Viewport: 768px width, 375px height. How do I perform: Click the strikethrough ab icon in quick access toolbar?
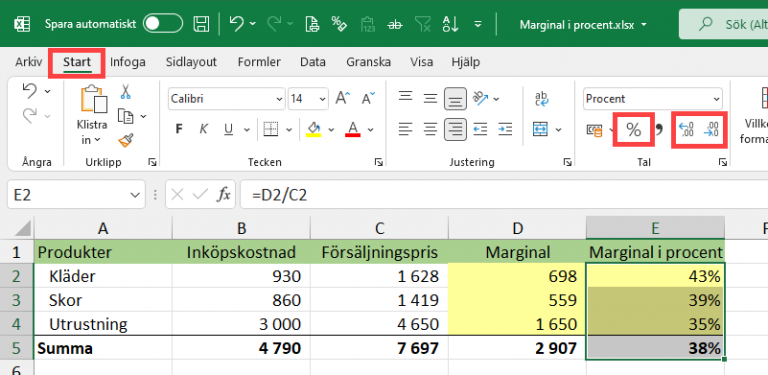394,23
